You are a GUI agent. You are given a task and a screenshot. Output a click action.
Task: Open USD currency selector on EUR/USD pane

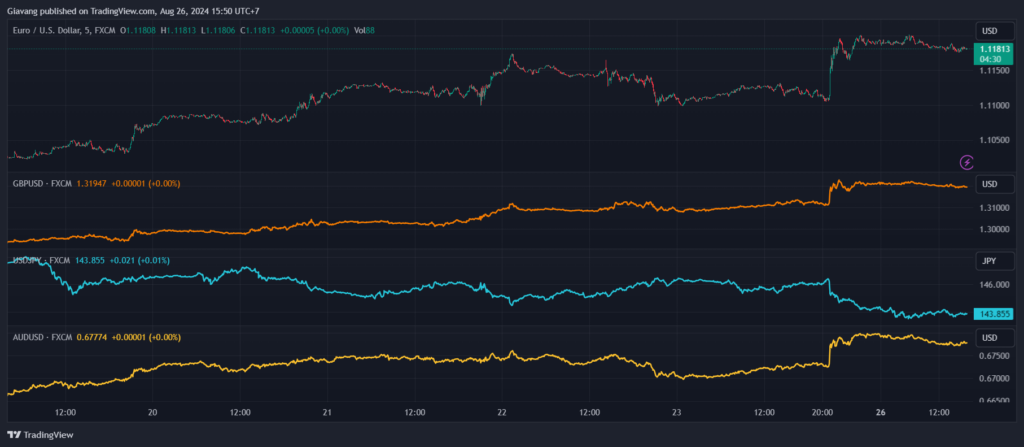tap(990, 31)
